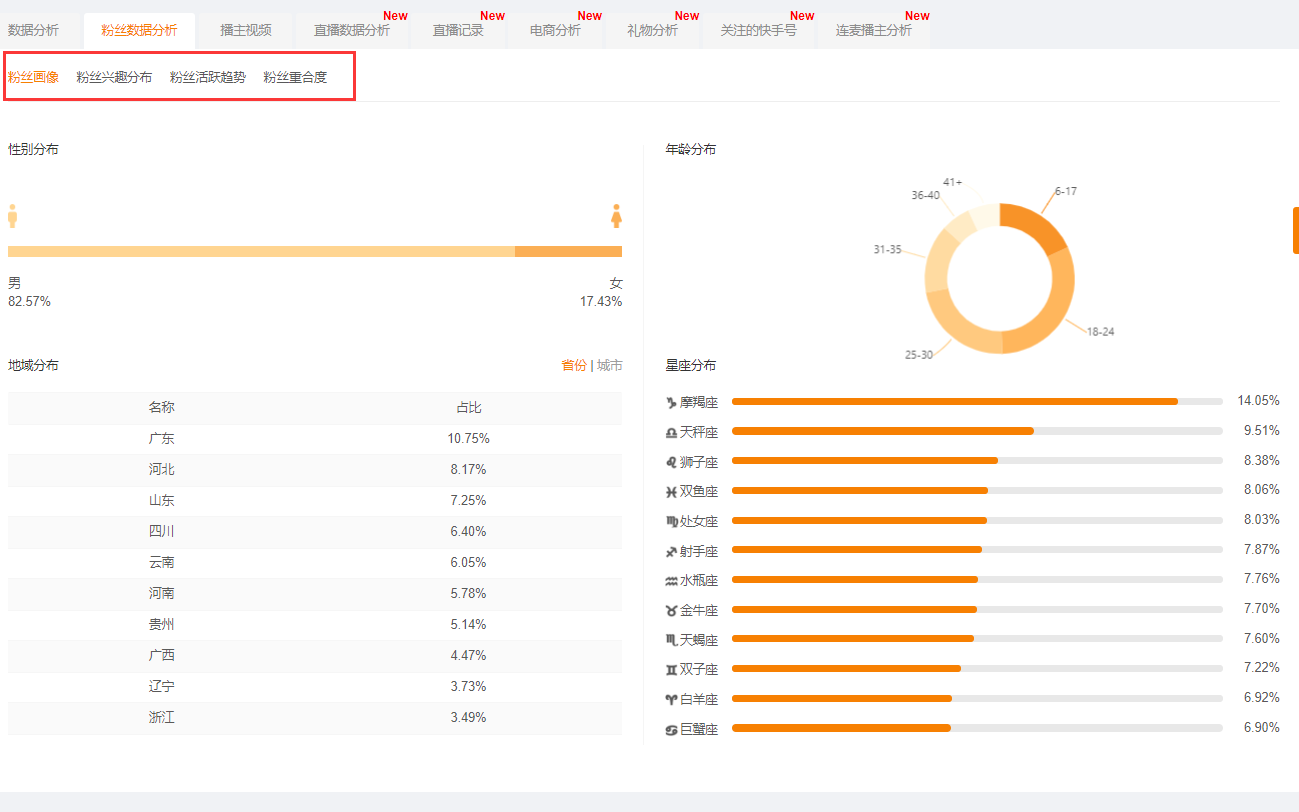Click the orange side handle on right edge

click(1296, 230)
